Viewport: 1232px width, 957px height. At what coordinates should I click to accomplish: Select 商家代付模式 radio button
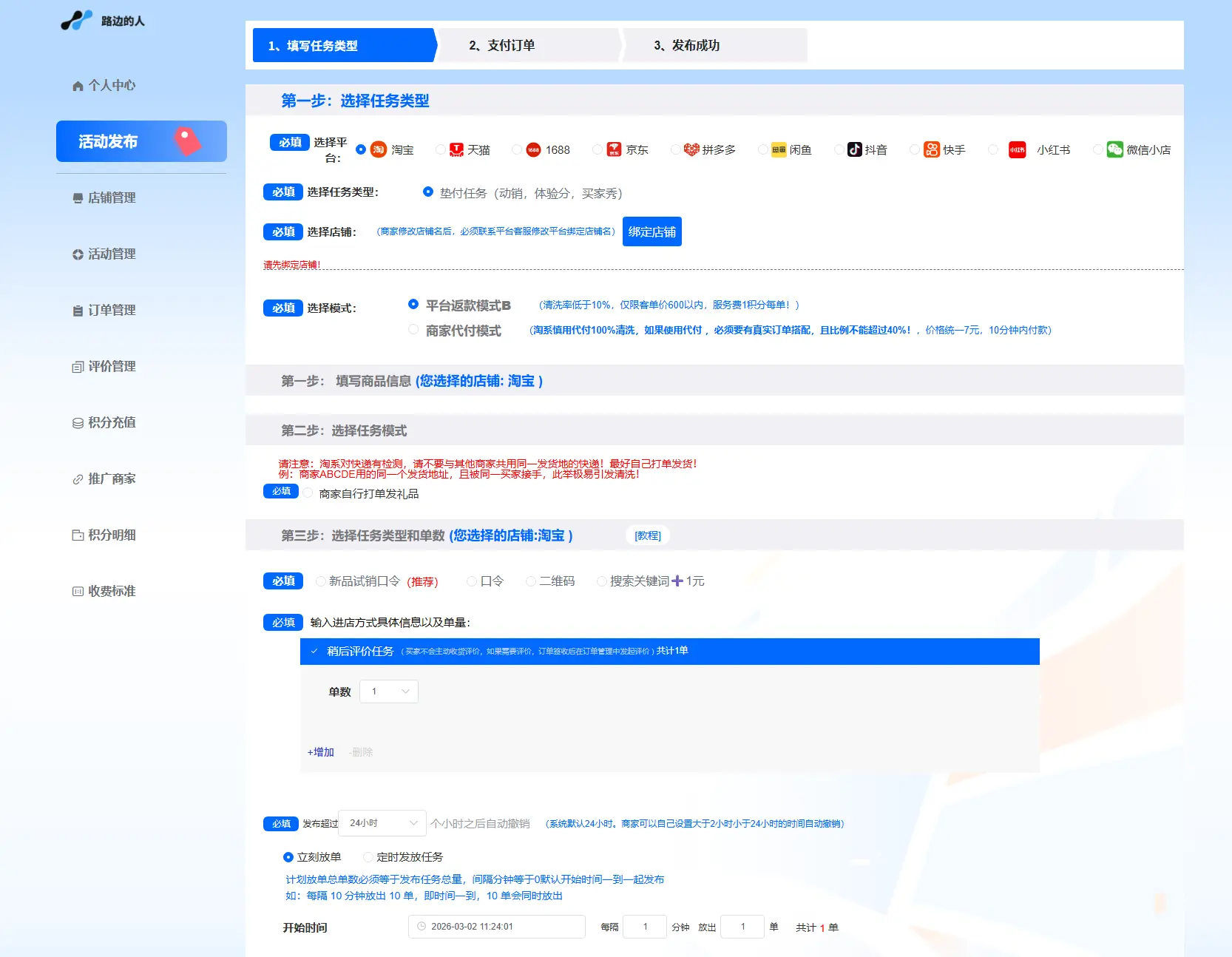coord(413,330)
